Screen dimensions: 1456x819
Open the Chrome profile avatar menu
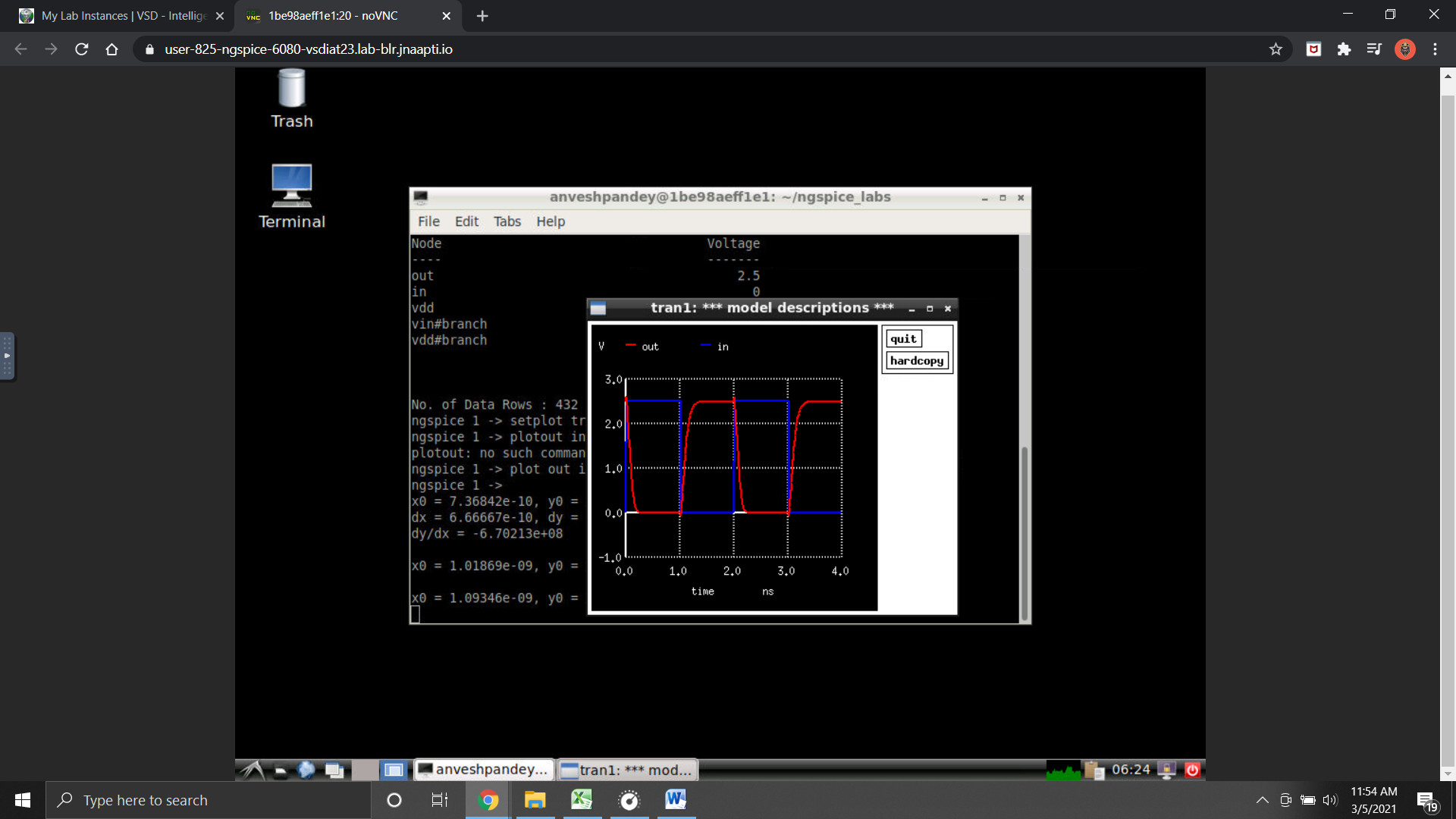1405,49
